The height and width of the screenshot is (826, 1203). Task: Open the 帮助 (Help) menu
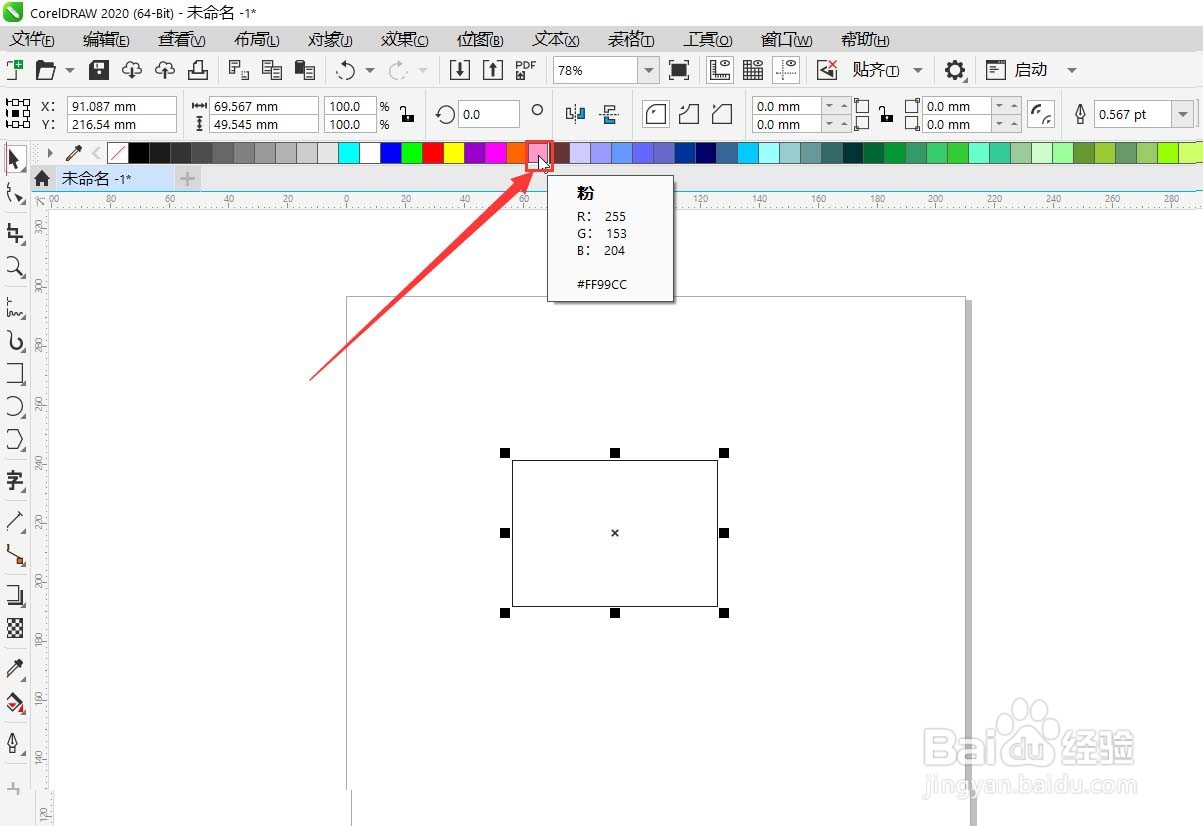tap(865, 40)
